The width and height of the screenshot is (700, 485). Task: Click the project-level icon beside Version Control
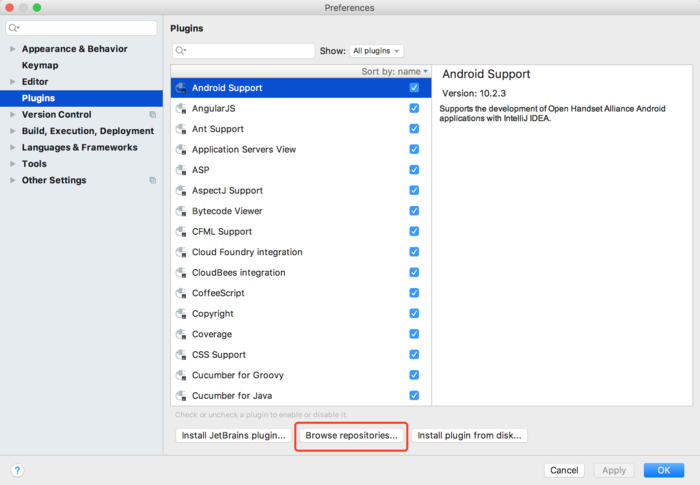(153, 115)
